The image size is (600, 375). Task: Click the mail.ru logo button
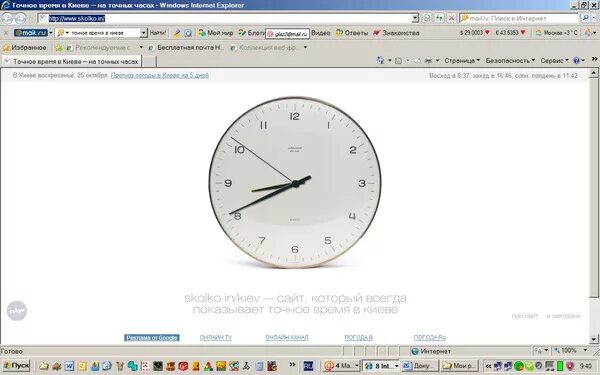[31, 33]
